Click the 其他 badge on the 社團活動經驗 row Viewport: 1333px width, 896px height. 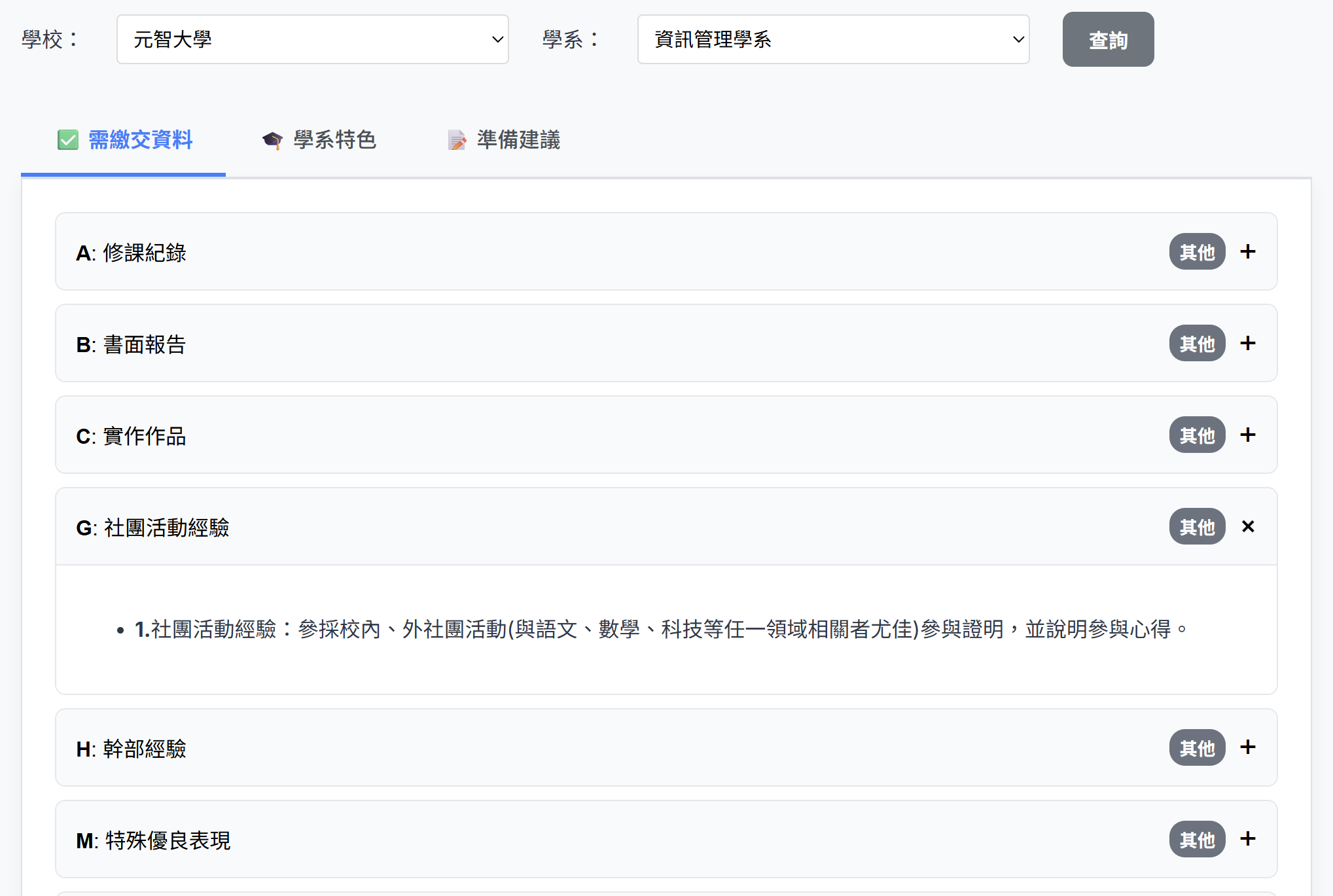[x=1196, y=526]
